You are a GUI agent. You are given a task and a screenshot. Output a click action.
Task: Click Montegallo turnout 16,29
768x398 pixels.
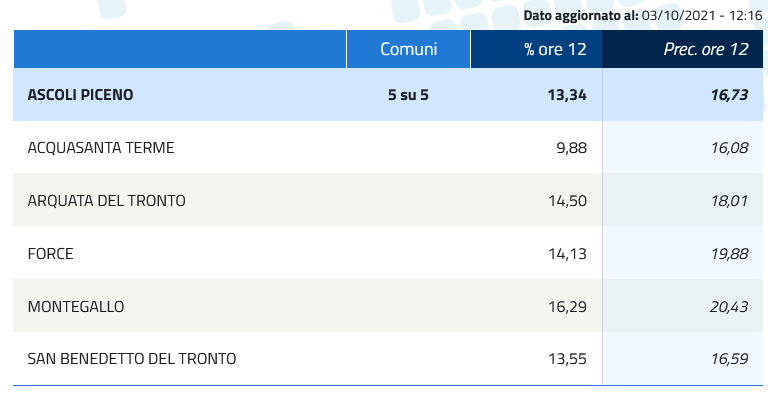(x=567, y=306)
